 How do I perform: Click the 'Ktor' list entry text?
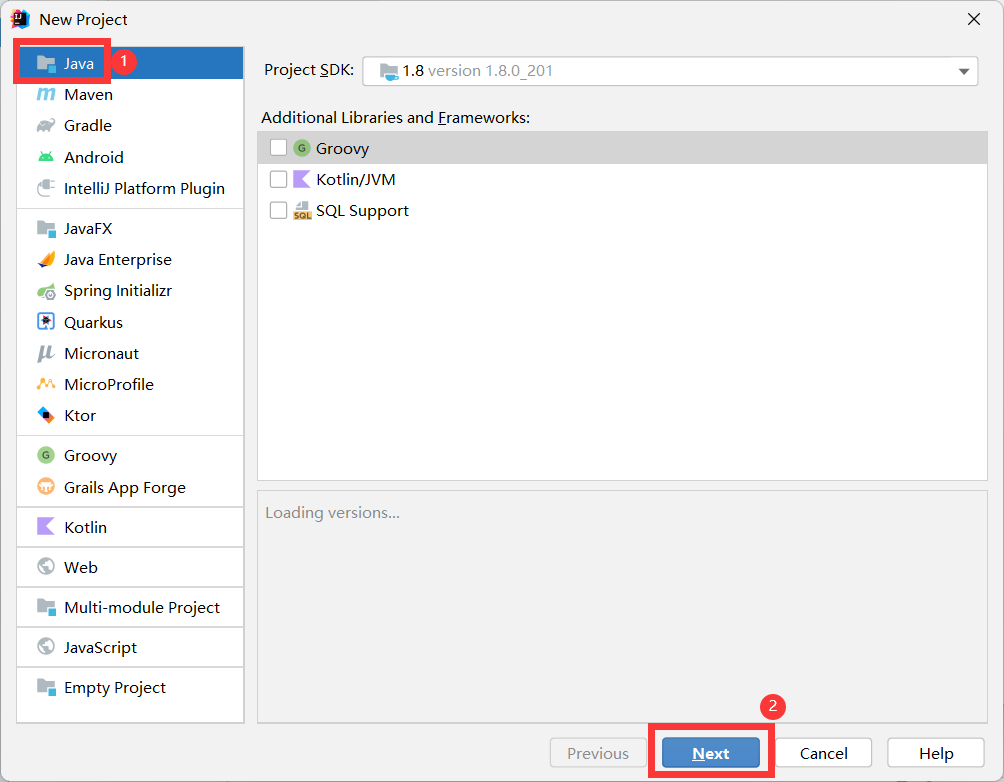click(x=80, y=416)
